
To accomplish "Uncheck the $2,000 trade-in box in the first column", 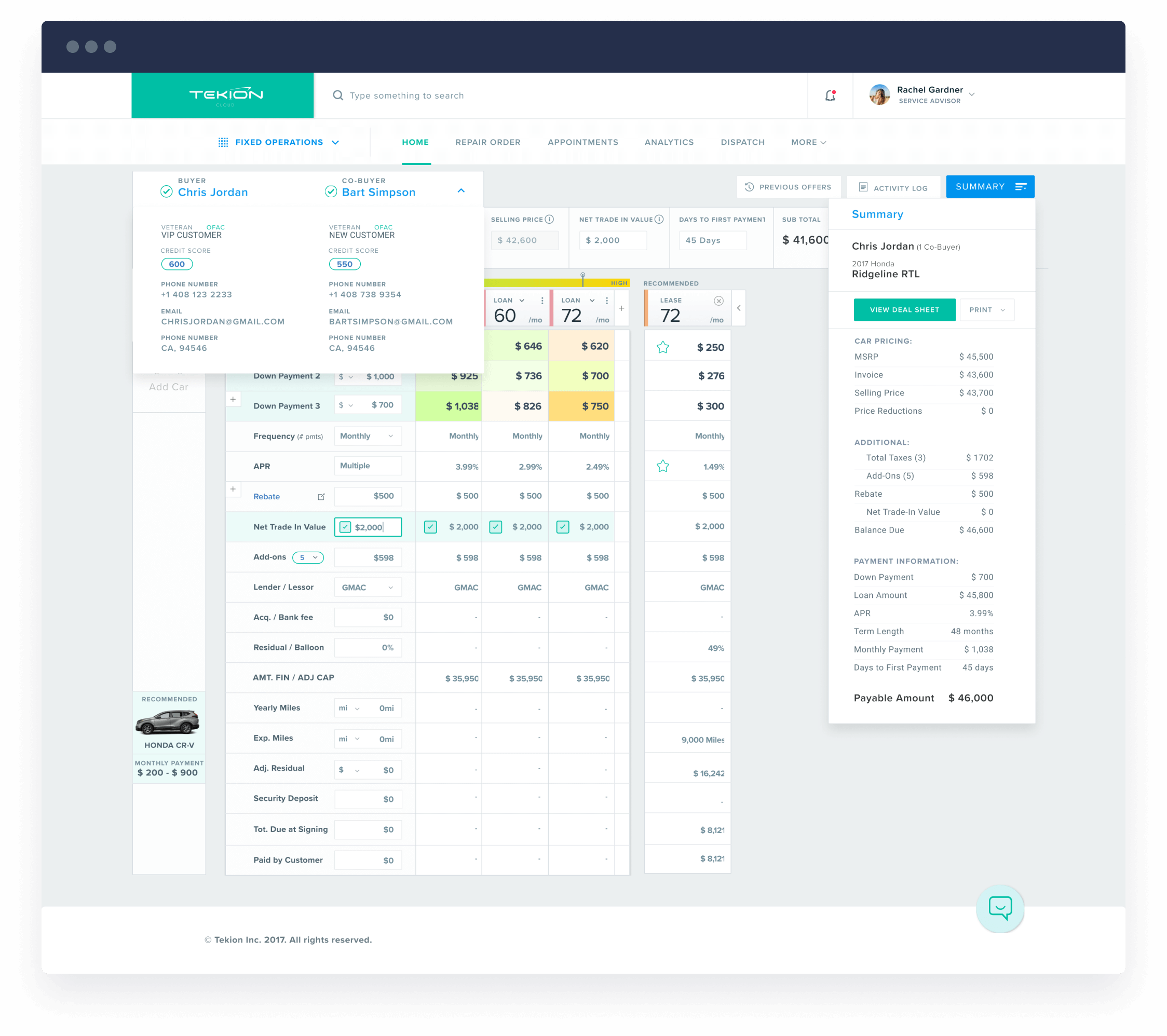I will pos(430,527).
